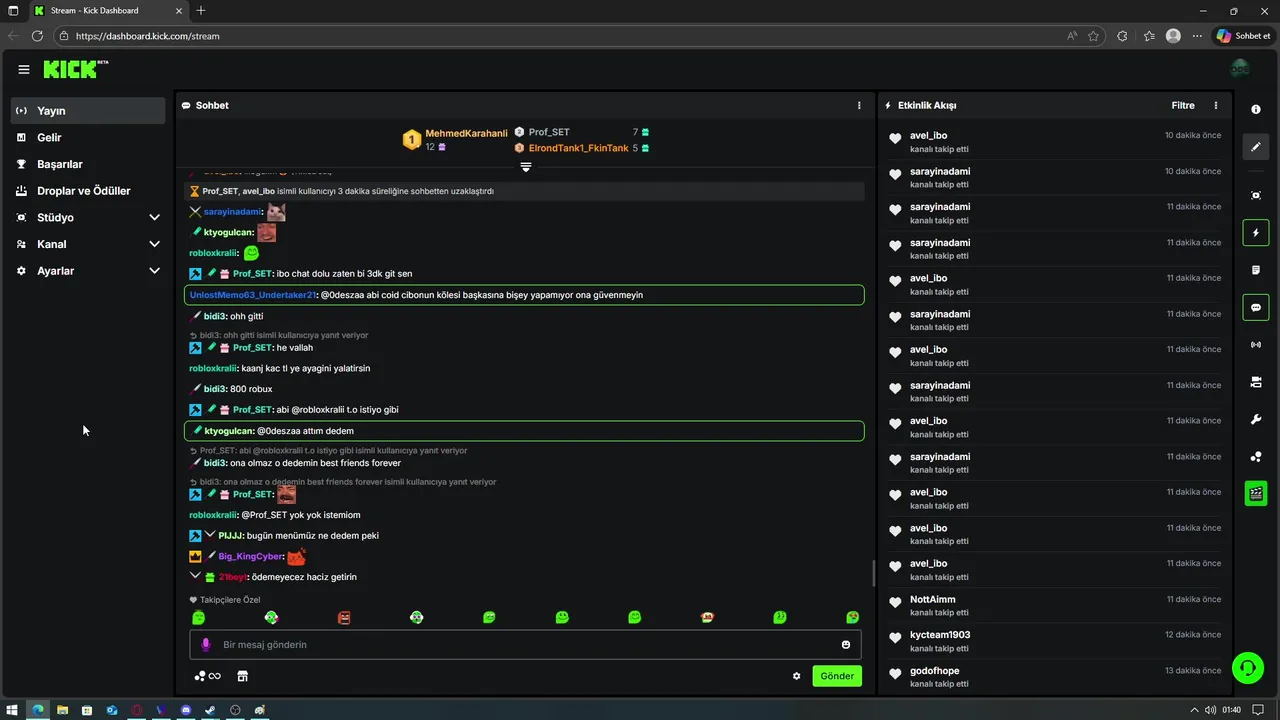1280x720 pixels.
Task: Select Başarılar in left sidebar
Action: point(88,164)
